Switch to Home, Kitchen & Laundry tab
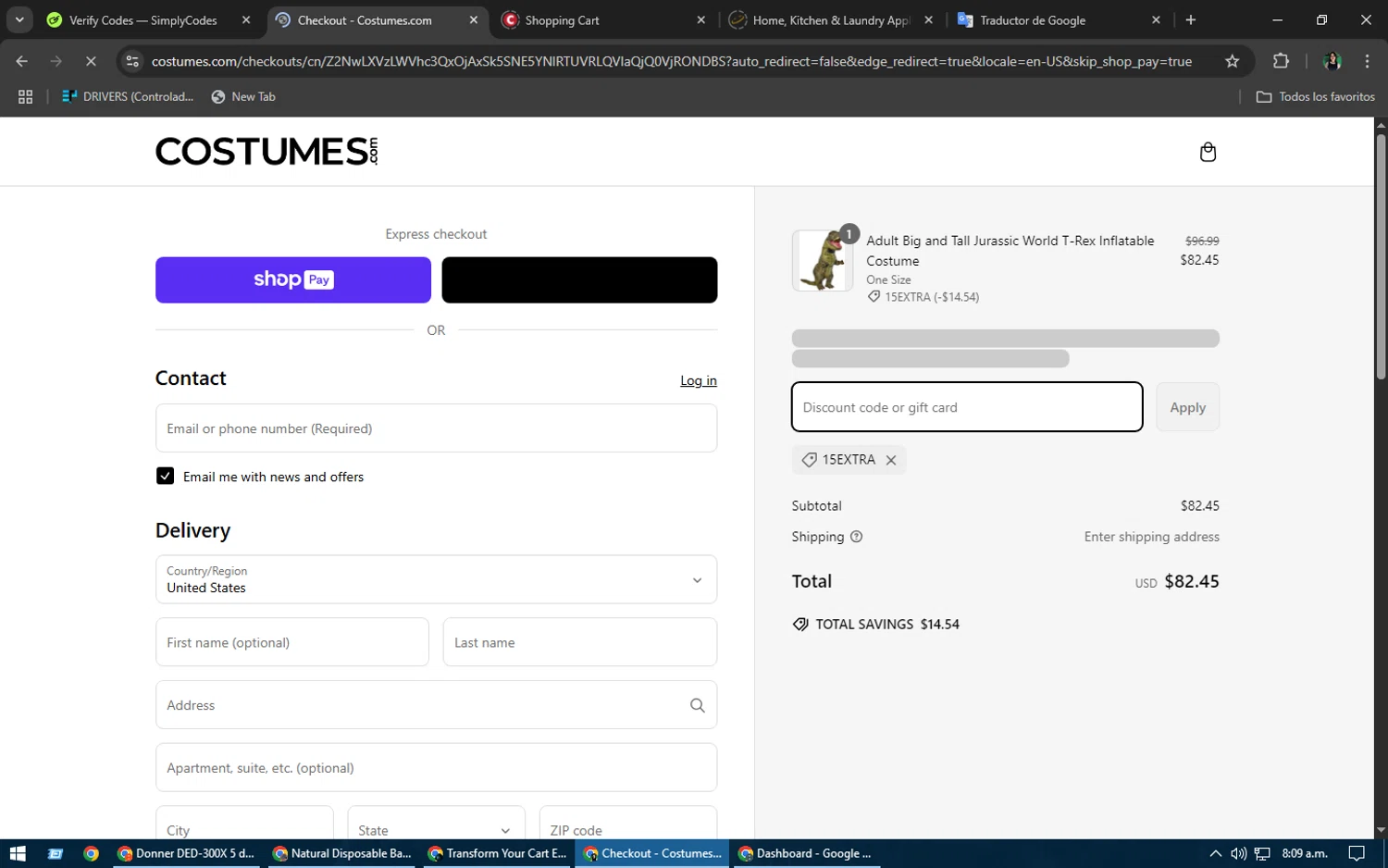 [x=832, y=19]
